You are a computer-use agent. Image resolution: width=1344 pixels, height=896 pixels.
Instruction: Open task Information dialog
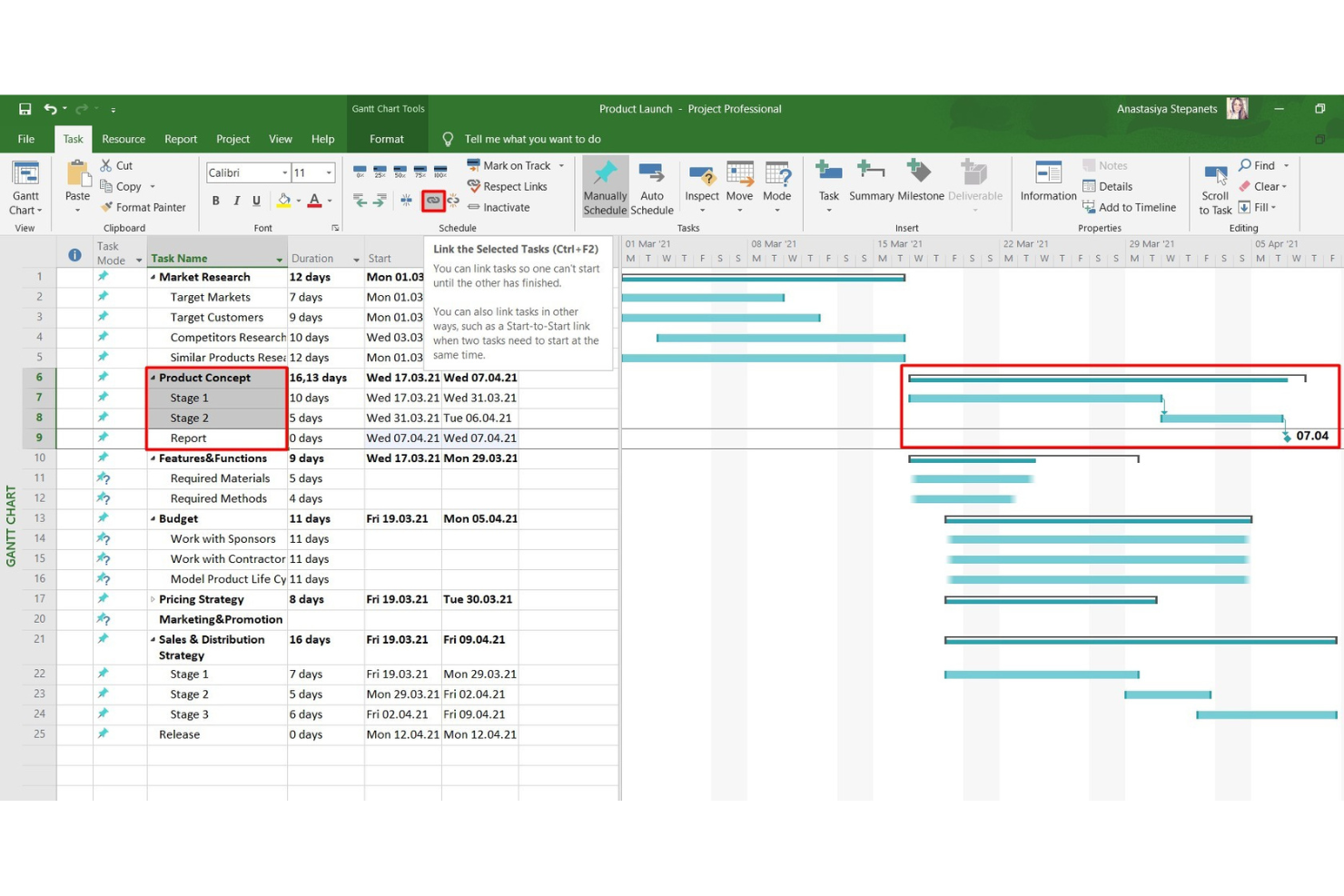1048,182
